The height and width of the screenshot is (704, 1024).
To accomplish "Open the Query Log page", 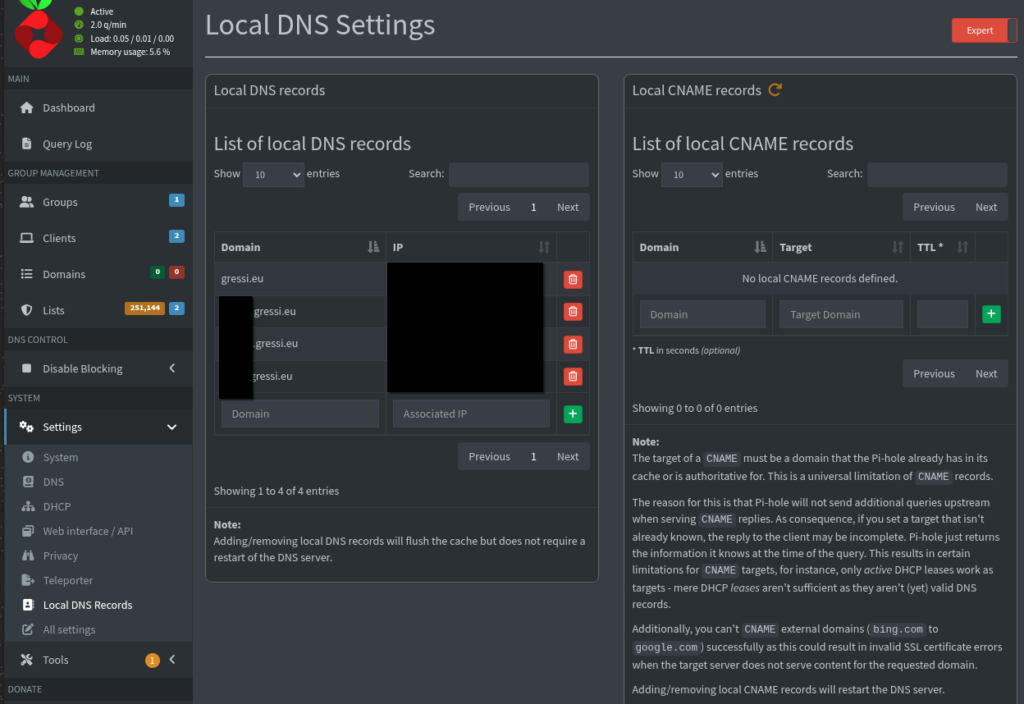I will click(x=67, y=144).
